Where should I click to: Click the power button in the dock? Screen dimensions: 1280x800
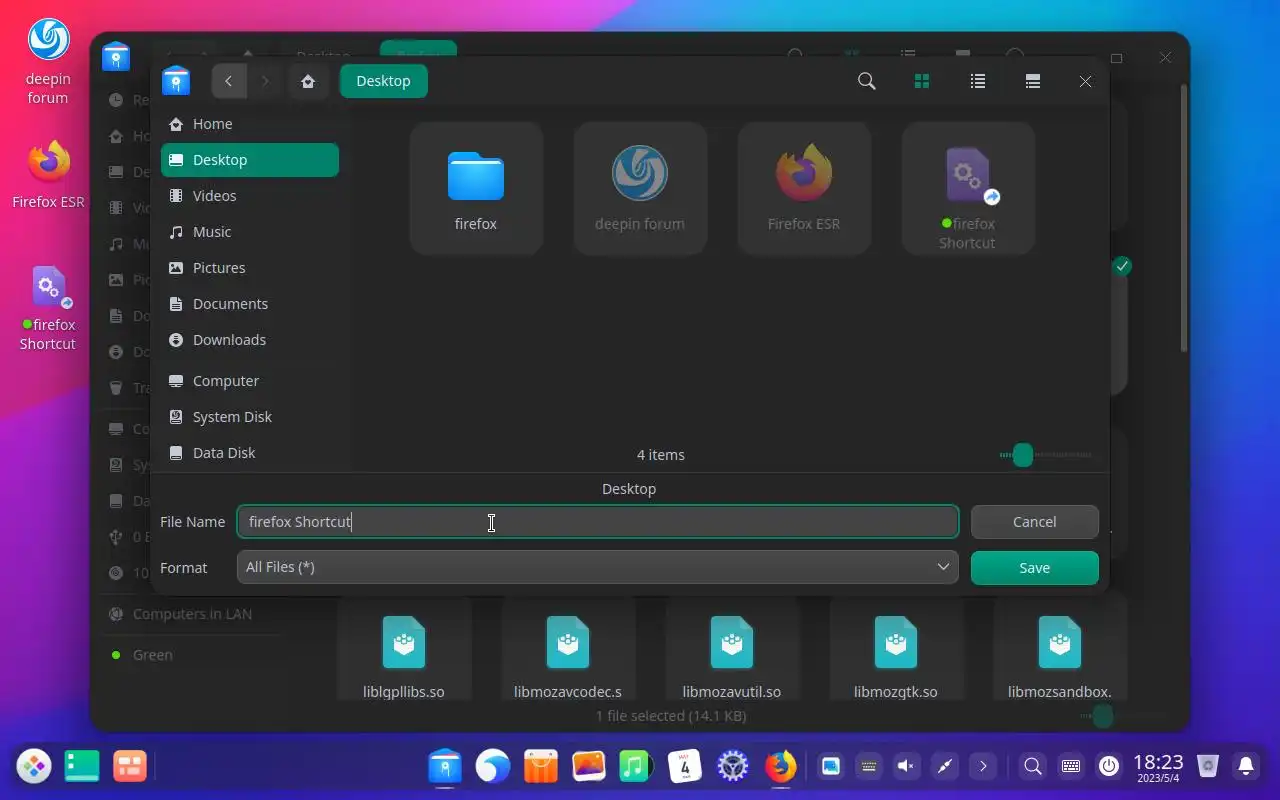(1109, 767)
